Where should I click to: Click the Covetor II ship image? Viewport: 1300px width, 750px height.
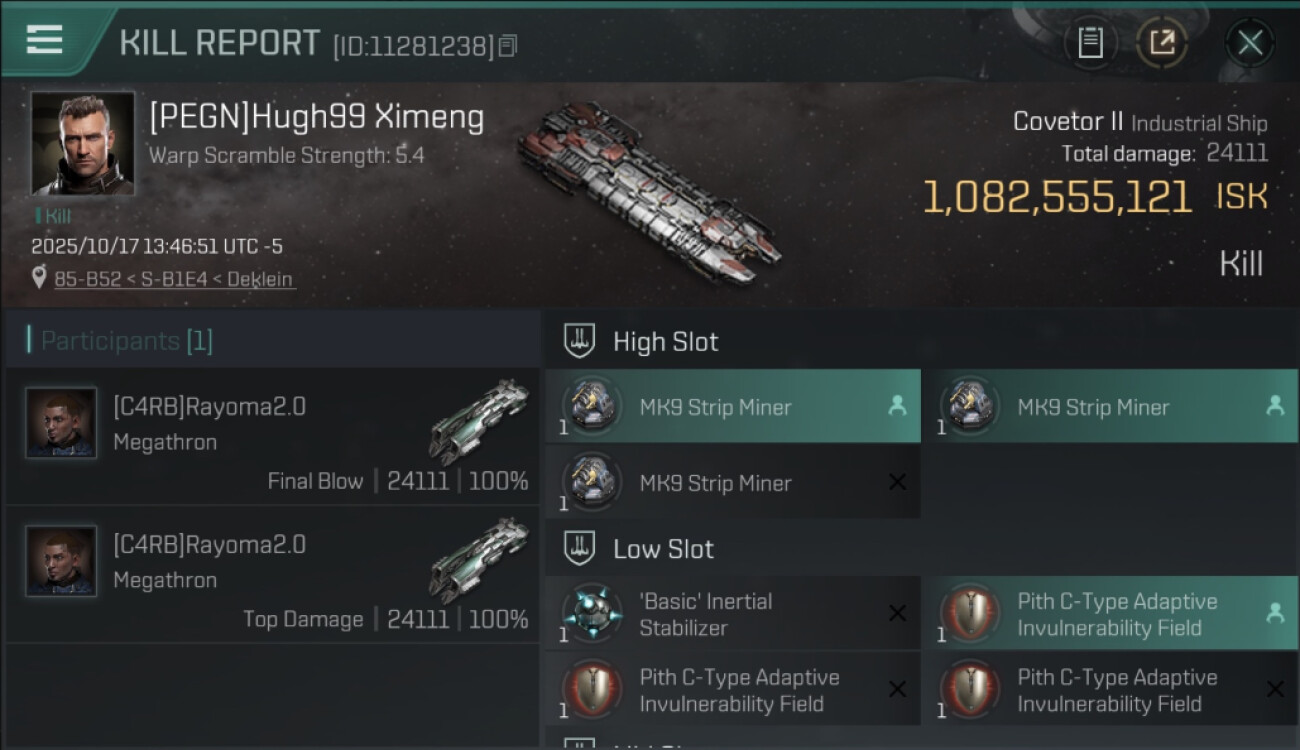point(648,192)
